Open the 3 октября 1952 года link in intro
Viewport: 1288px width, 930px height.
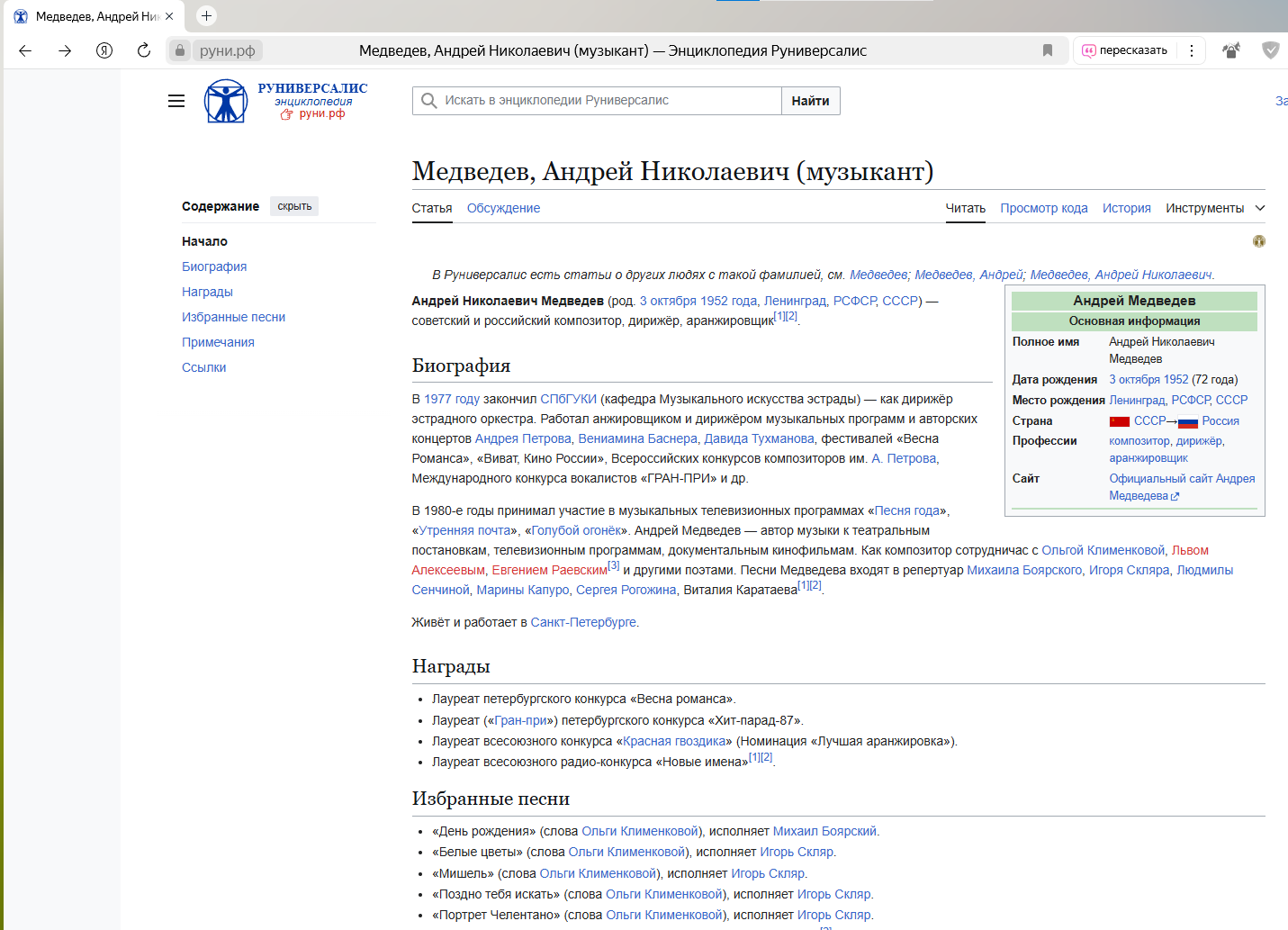pyautogui.click(x=698, y=301)
